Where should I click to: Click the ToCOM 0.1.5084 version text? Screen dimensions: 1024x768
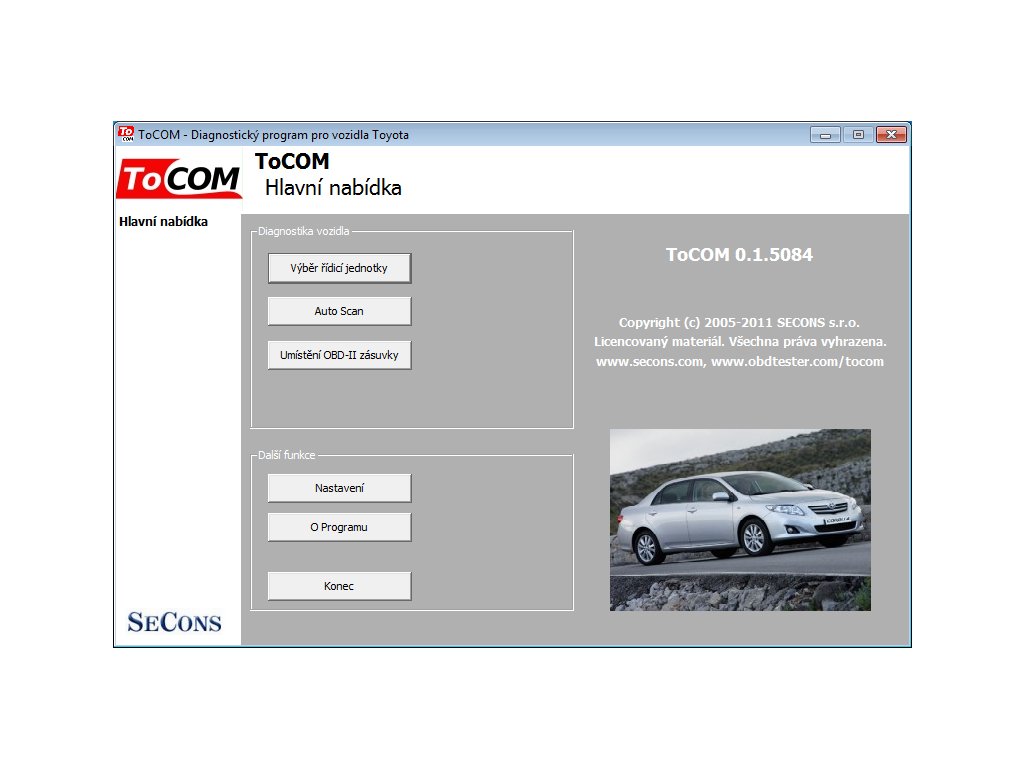tap(739, 255)
